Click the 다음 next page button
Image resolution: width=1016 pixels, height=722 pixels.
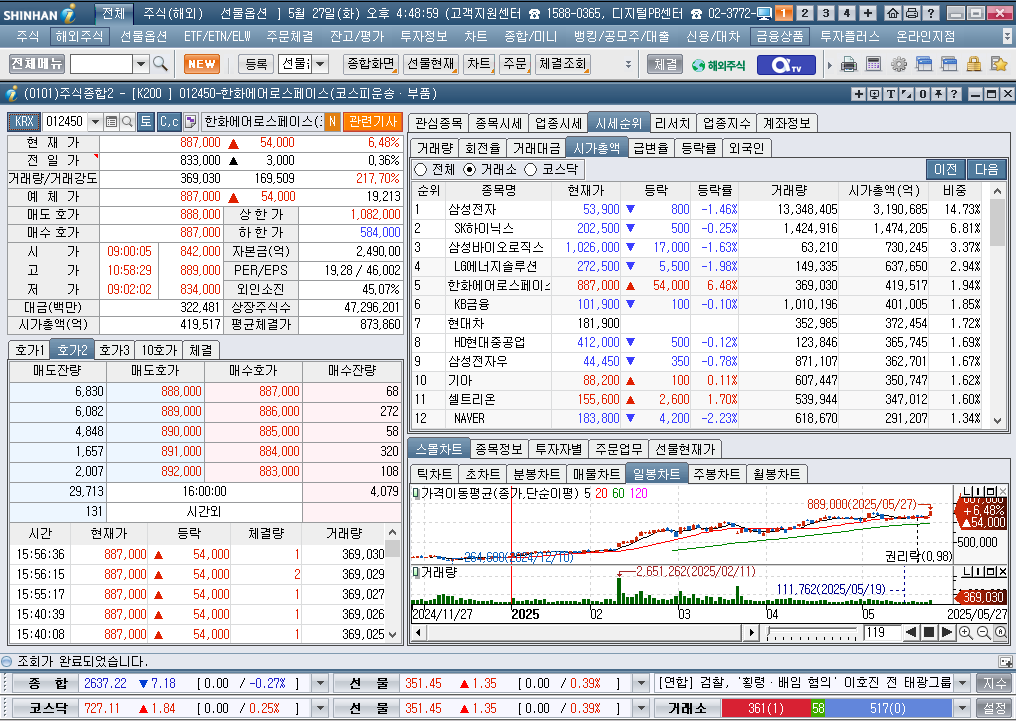[x=986, y=169]
